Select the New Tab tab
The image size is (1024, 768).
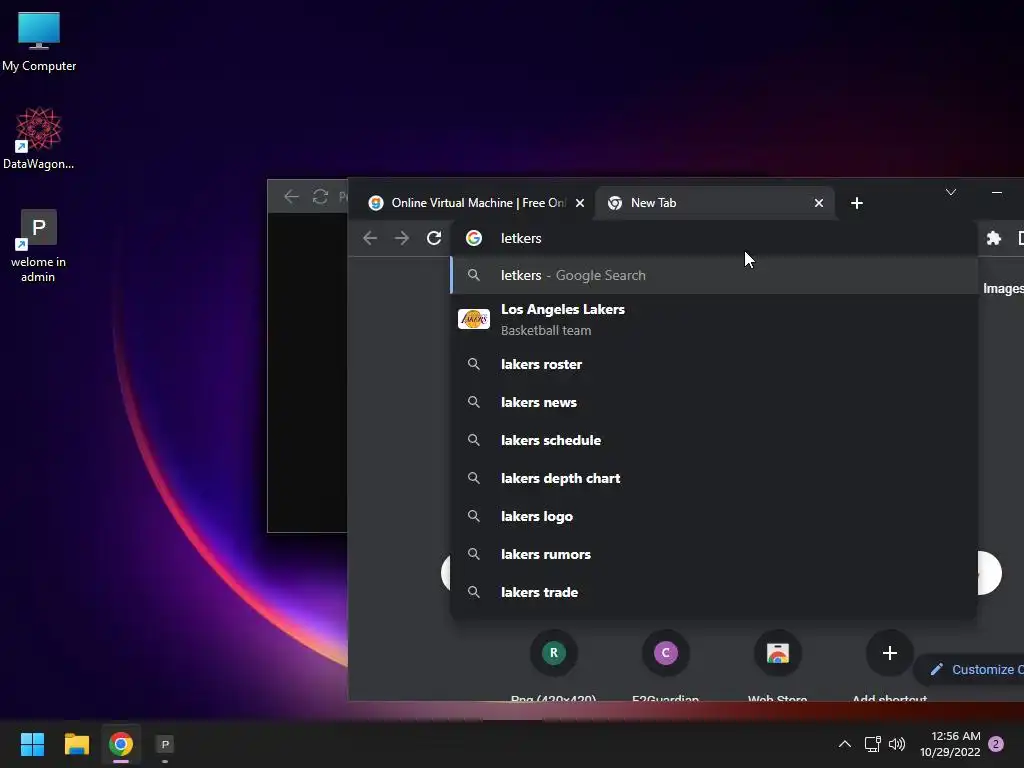715,203
